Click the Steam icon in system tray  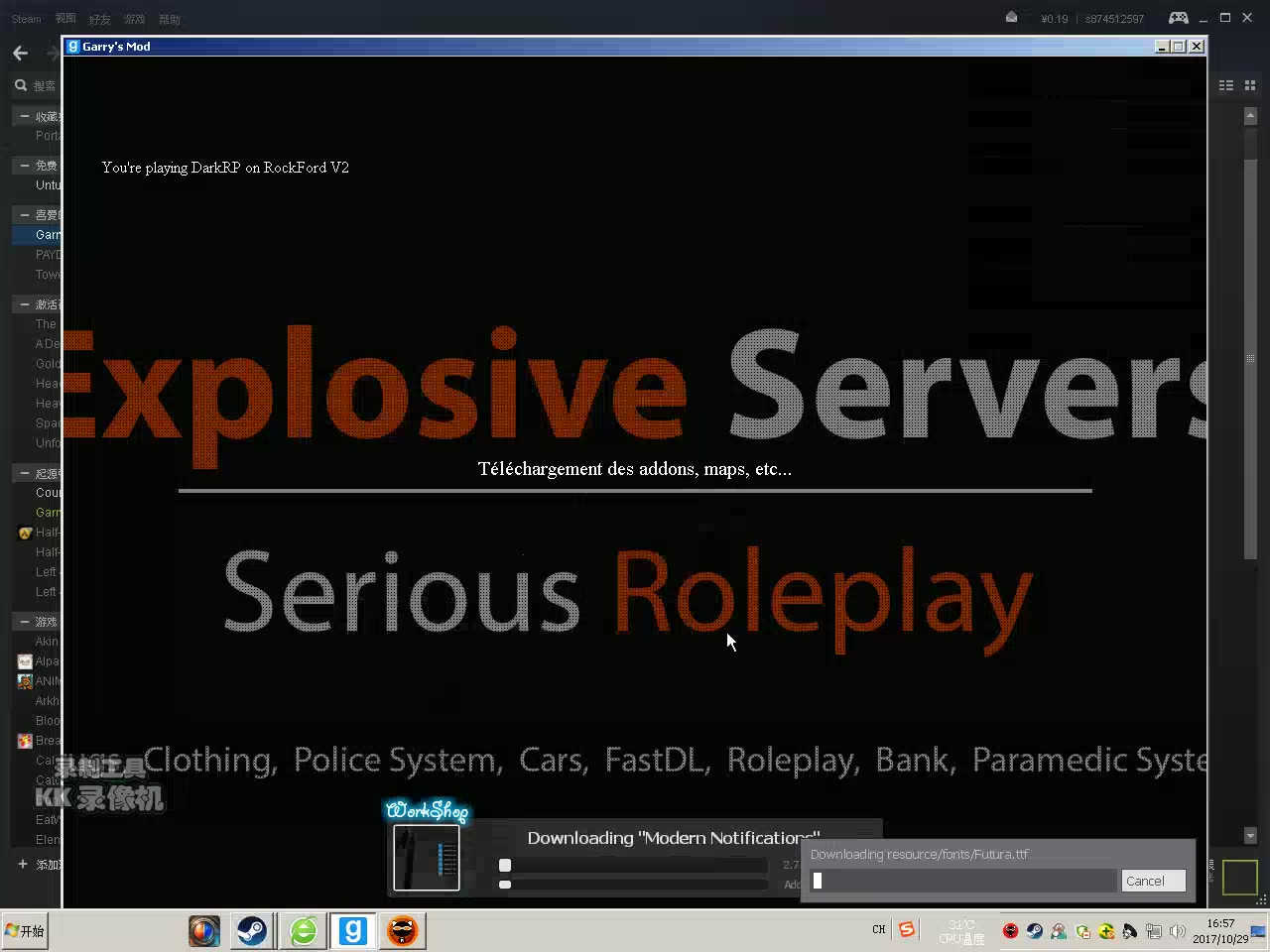1034,931
